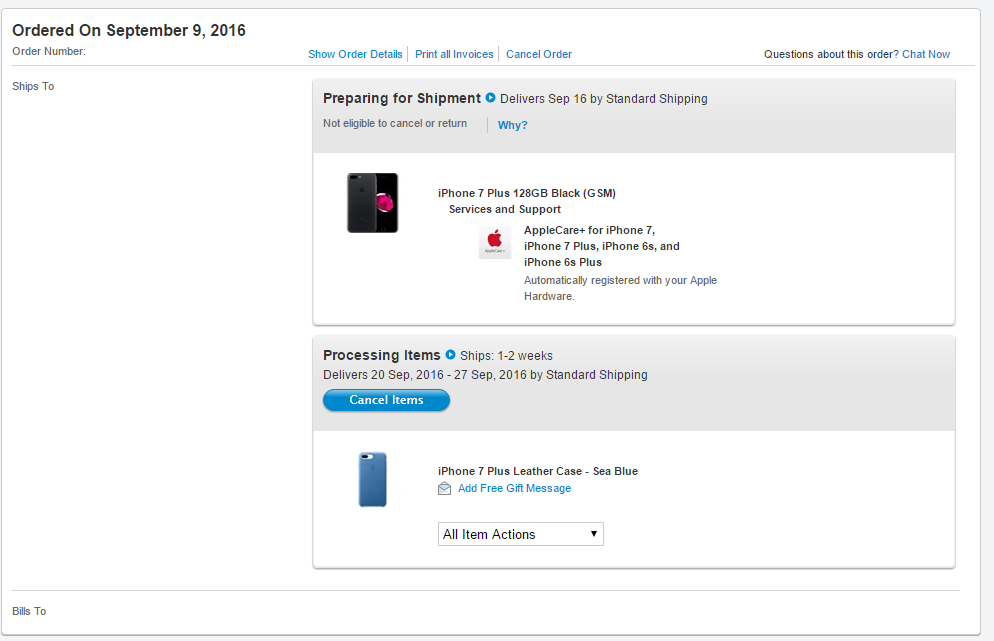Click the gift envelope icon beside Add Free Gift Message
This screenshot has height=641, width=994.
coord(444,488)
